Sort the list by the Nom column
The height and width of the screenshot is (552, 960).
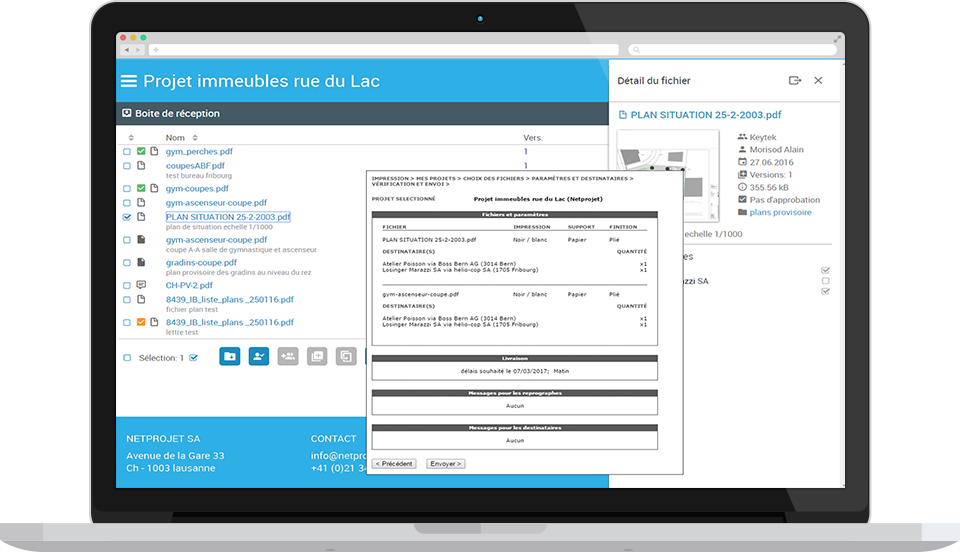point(175,138)
